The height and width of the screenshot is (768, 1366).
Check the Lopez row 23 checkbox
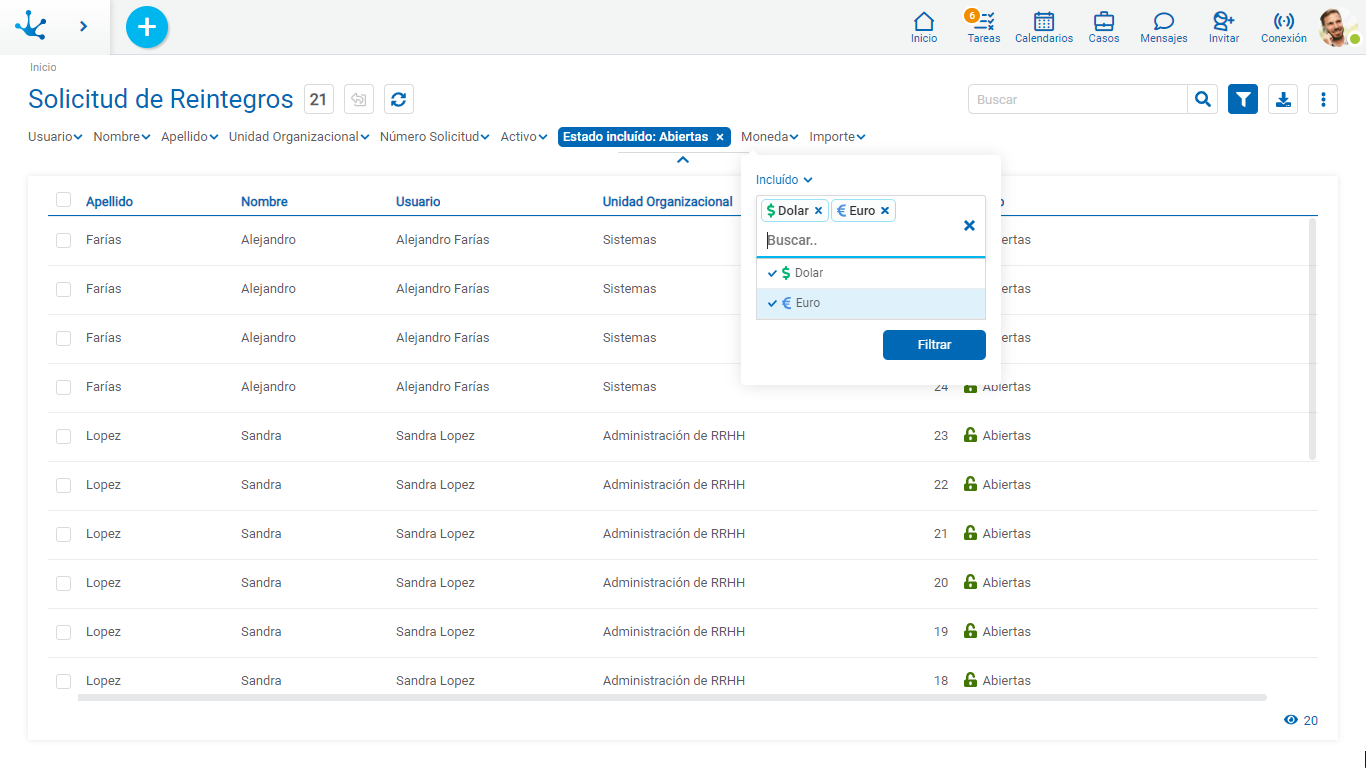[64, 436]
